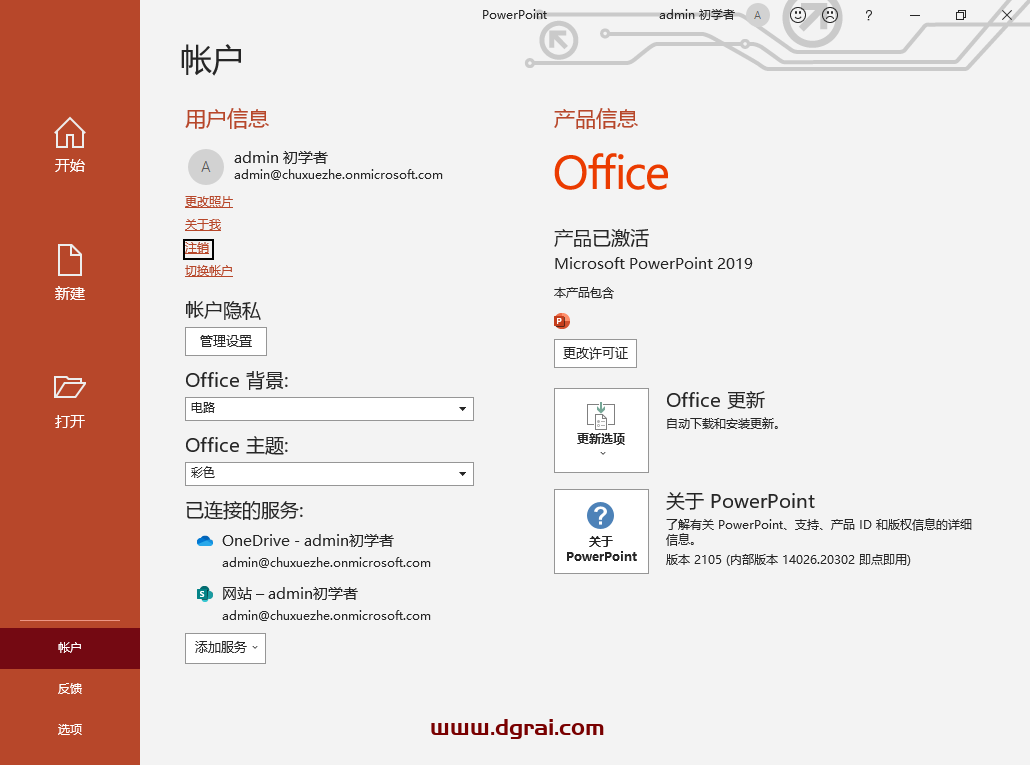Screen dimensions: 1030x765
Task: Click the user profile avatar circle
Action: point(206,167)
